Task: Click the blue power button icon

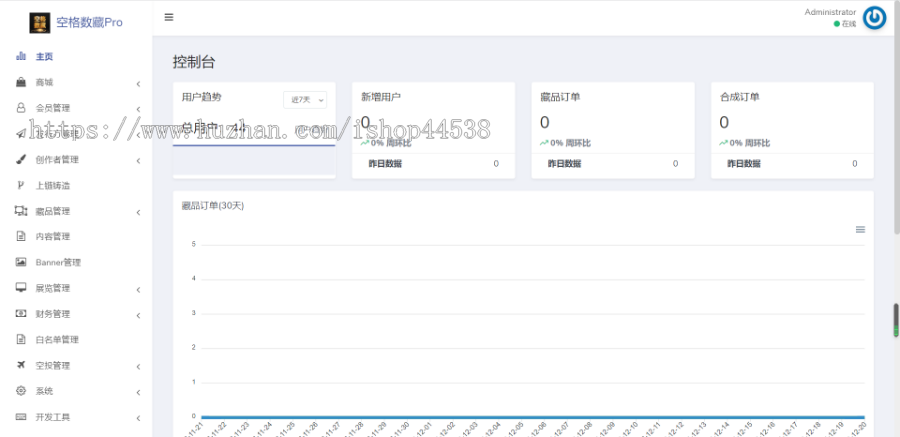Action: point(874,18)
